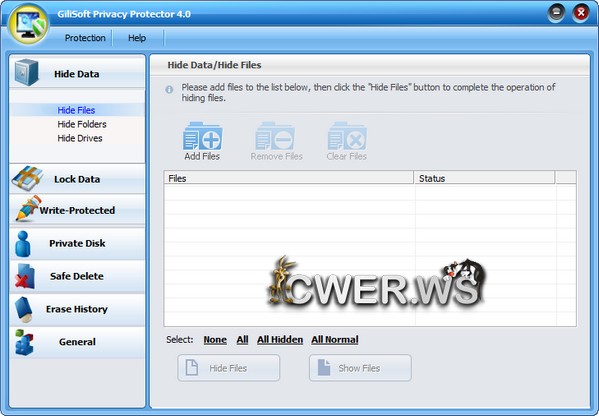The image size is (599, 416).
Task: Click the document icon in Hide Files button
Action: point(192,367)
